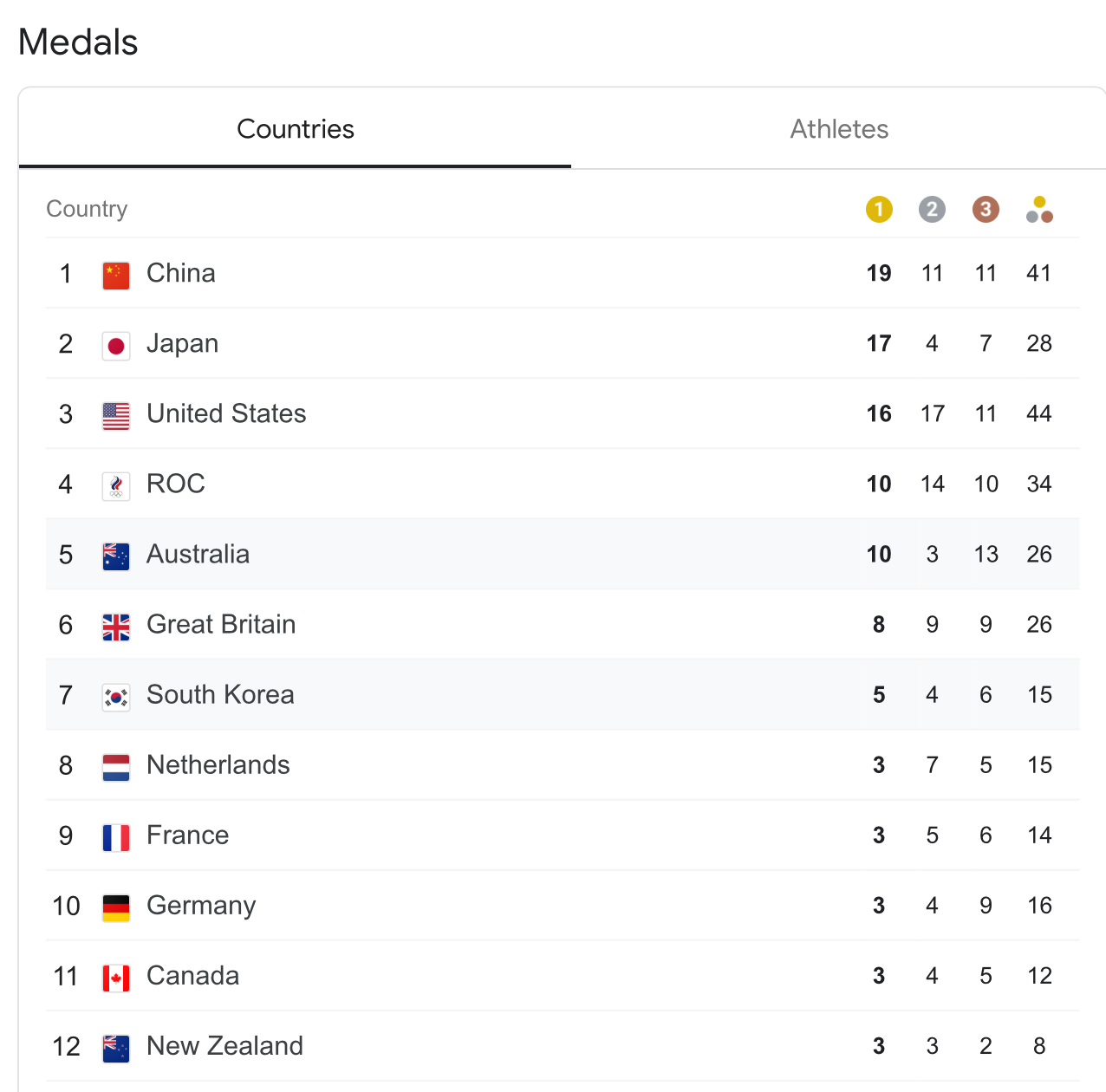This screenshot has width=1106, height=1092.
Task: Click the total medals column icon
Action: pos(1039,209)
